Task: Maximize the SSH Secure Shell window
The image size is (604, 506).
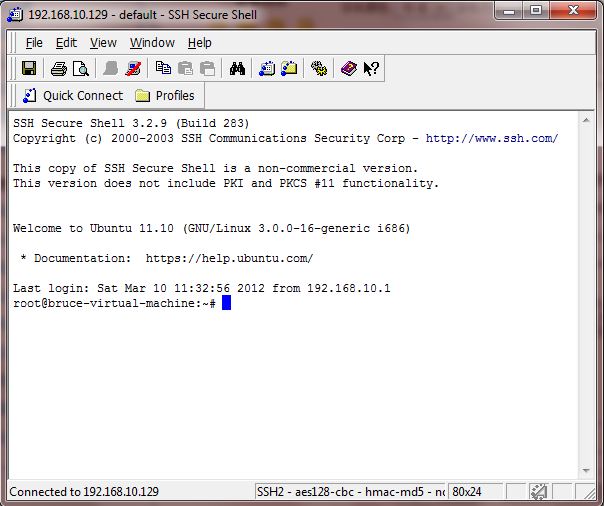Action: (536, 10)
